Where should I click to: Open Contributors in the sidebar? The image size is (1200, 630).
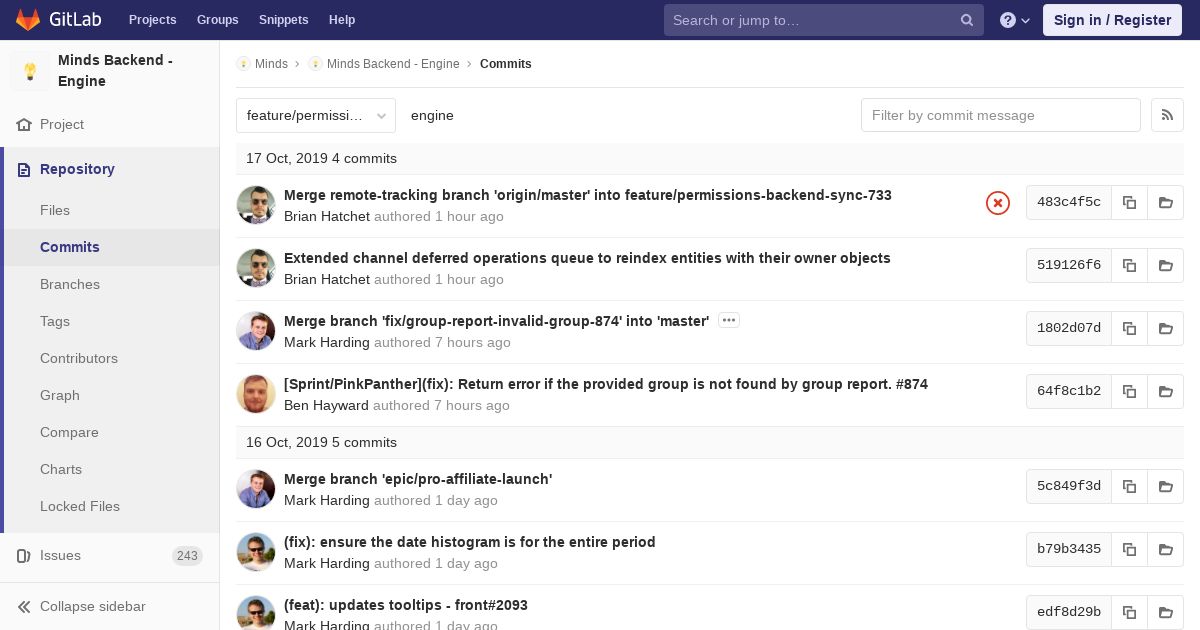click(79, 358)
